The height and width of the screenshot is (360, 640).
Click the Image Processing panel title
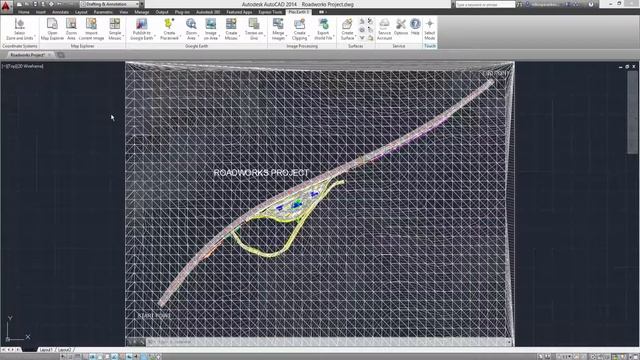coord(302,46)
